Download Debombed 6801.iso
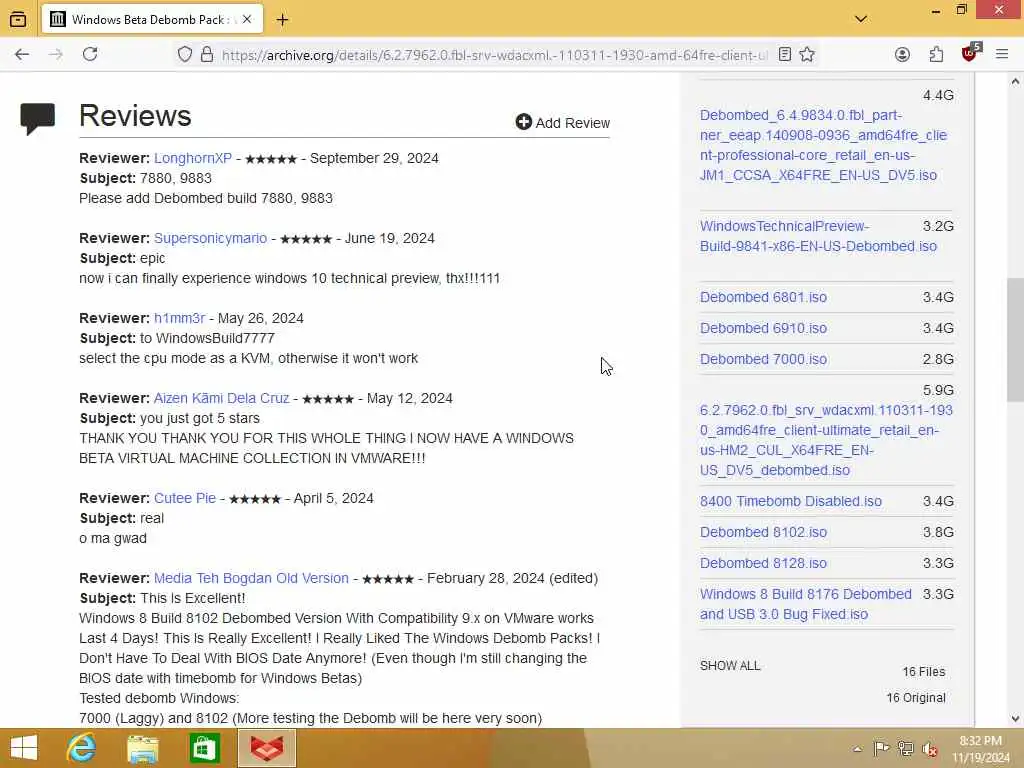The height and width of the screenshot is (768, 1024). [763, 297]
